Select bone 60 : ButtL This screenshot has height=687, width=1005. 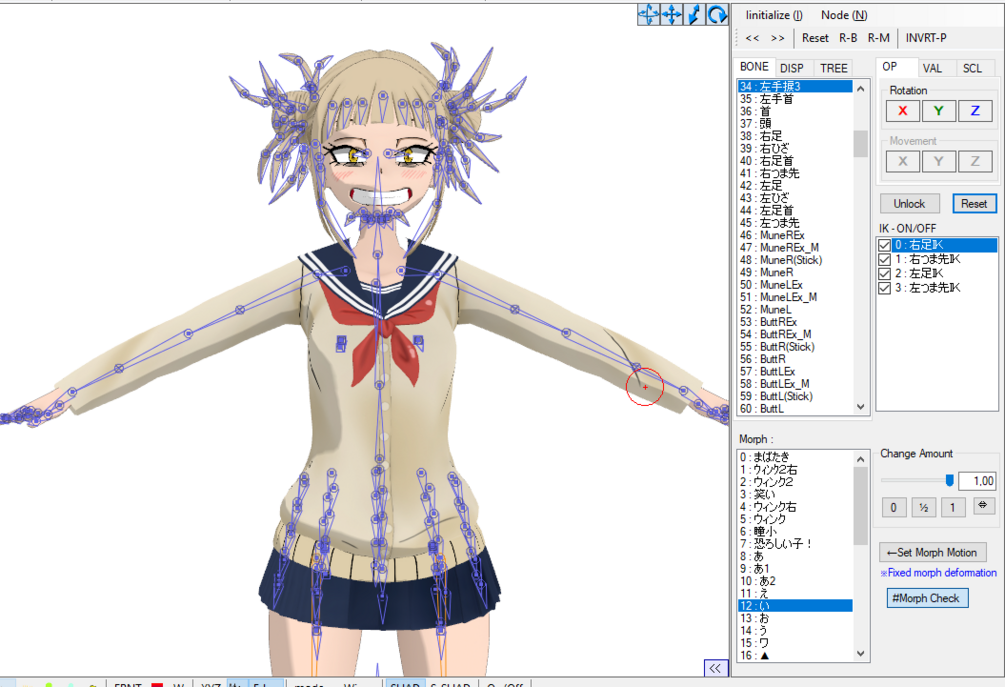795,409
